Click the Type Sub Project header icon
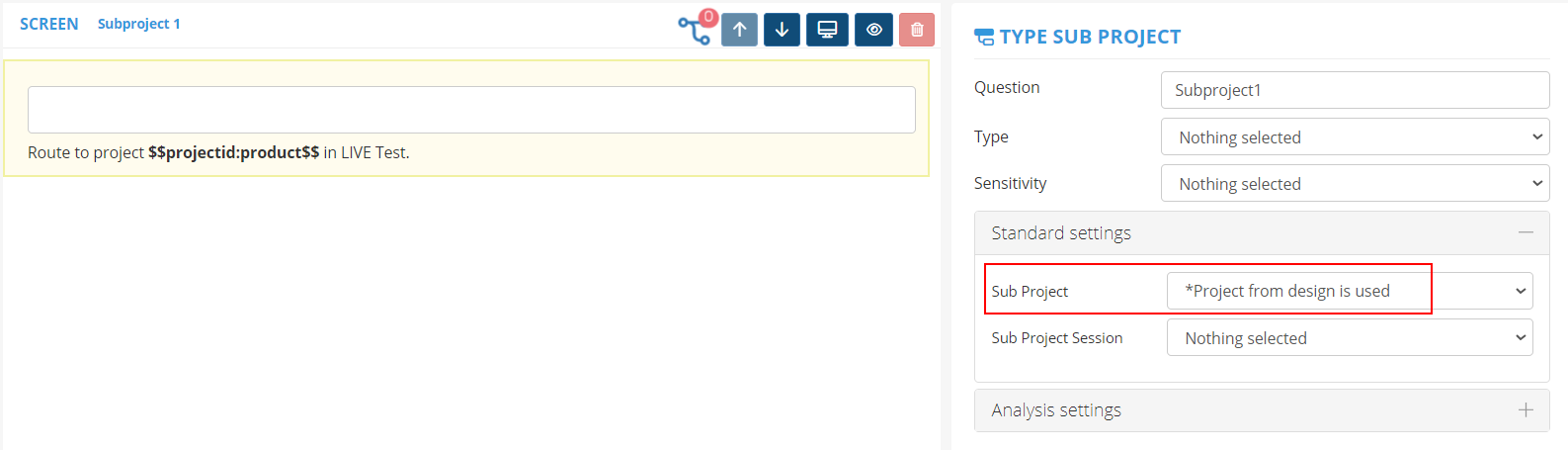Viewport: 1568px width, 450px height. 984,38
